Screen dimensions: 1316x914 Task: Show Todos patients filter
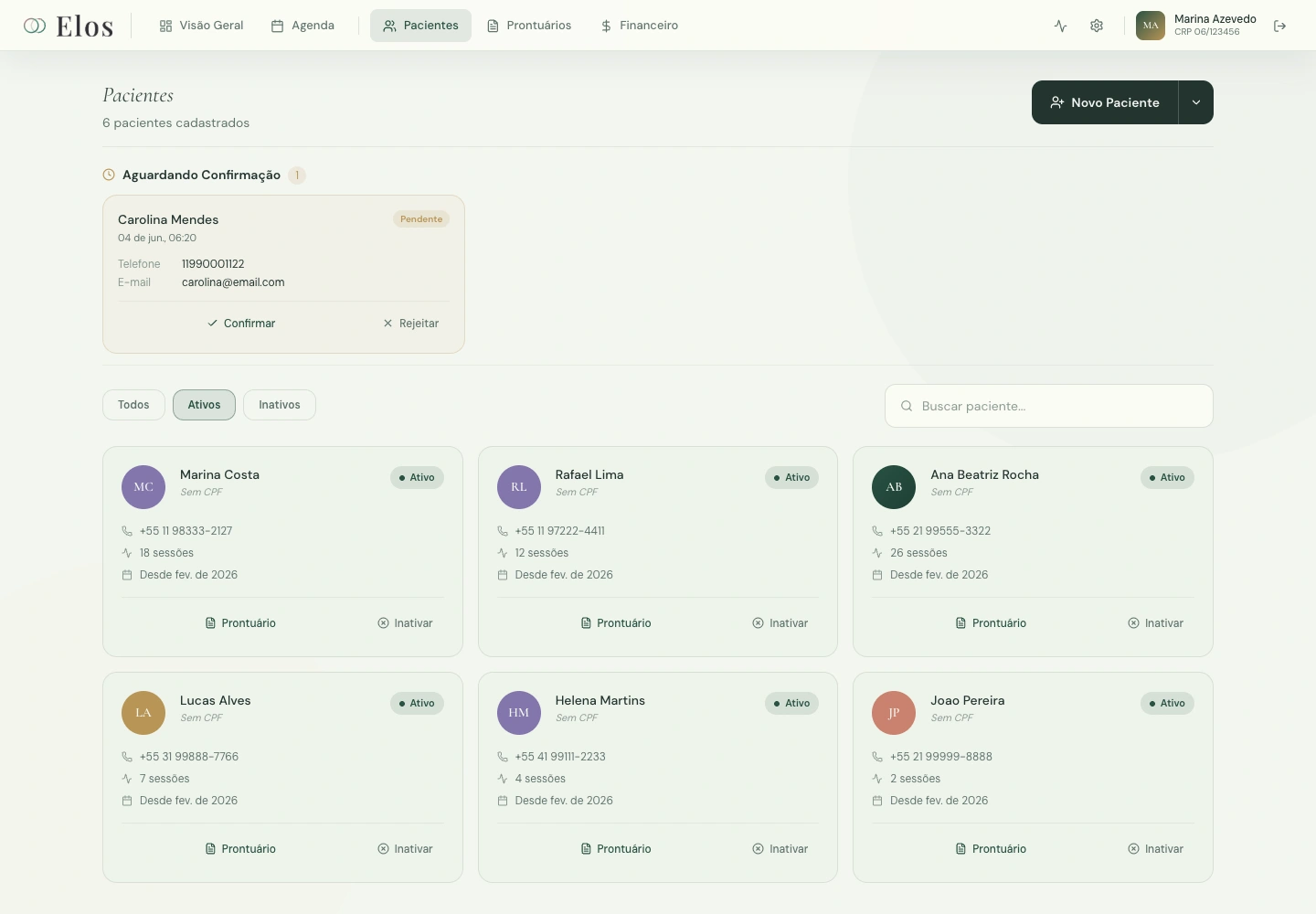coord(133,405)
